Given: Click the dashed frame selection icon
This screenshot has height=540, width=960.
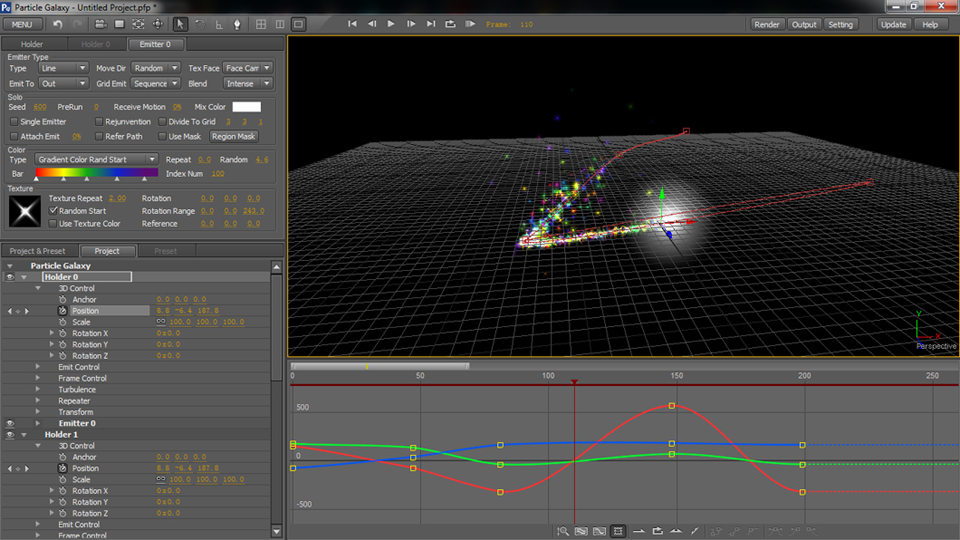Looking at the screenshot, I should coord(139,24).
